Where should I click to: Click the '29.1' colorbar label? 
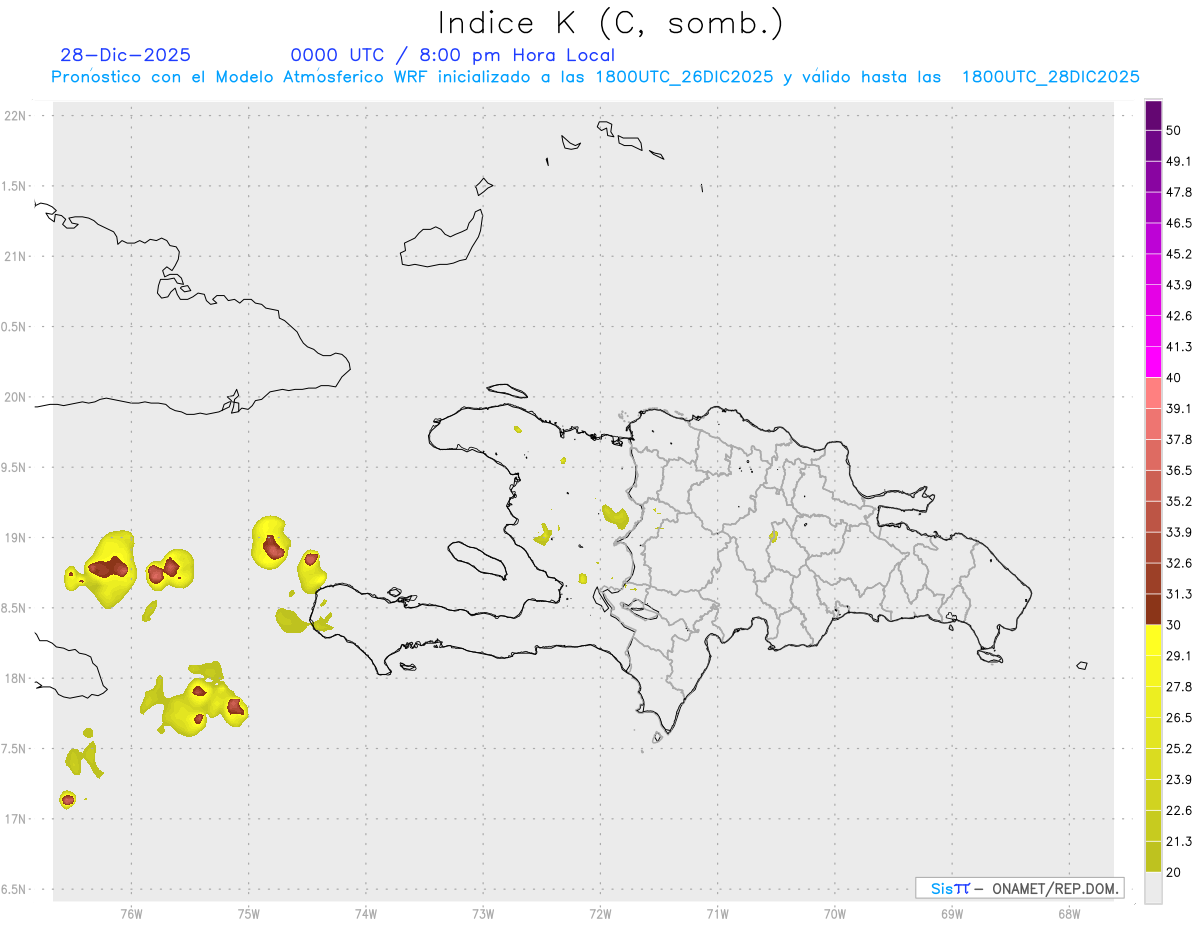pyautogui.click(x=1179, y=656)
